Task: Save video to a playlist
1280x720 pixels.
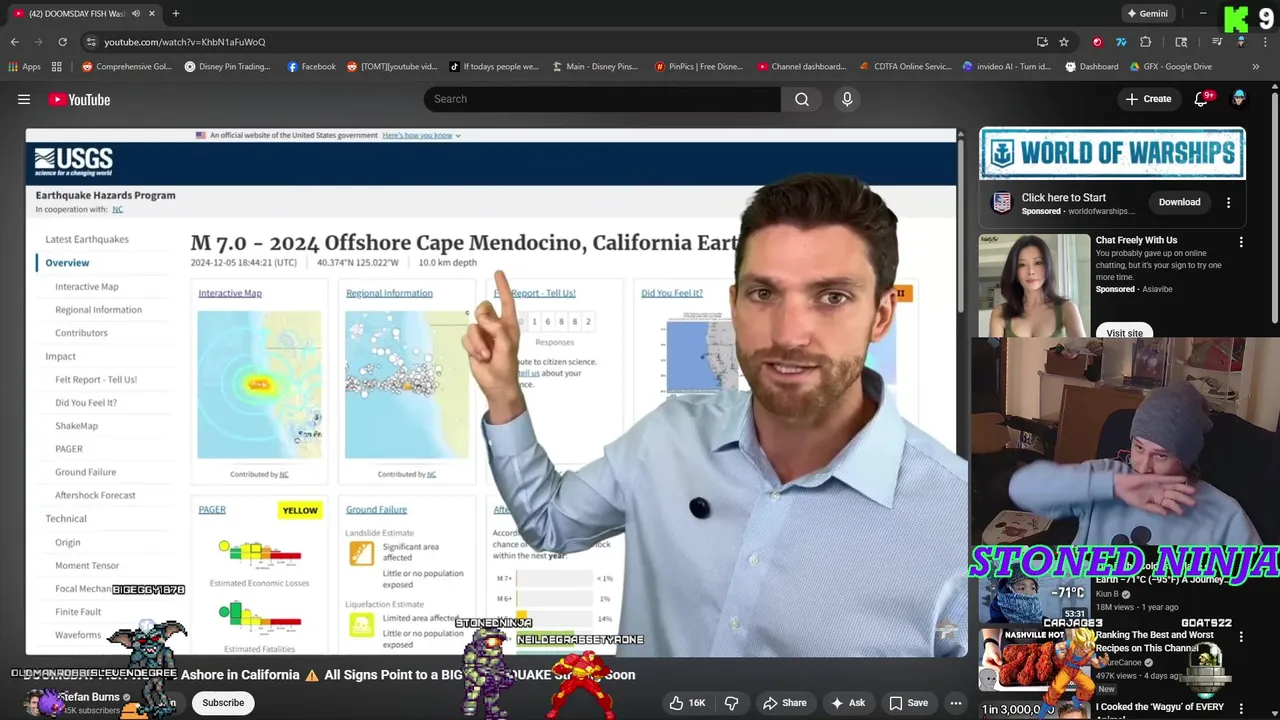Action: pyautogui.click(x=908, y=703)
